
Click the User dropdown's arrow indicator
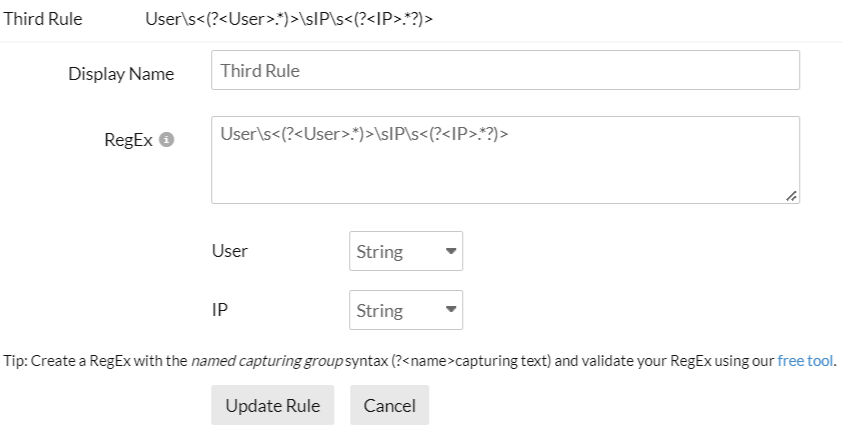450,252
